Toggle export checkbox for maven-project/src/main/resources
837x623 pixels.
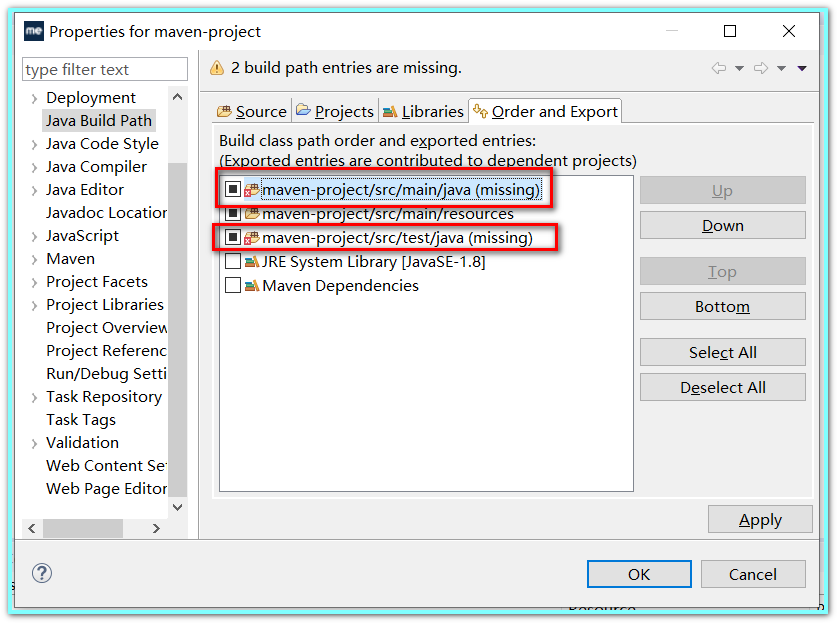point(233,213)
